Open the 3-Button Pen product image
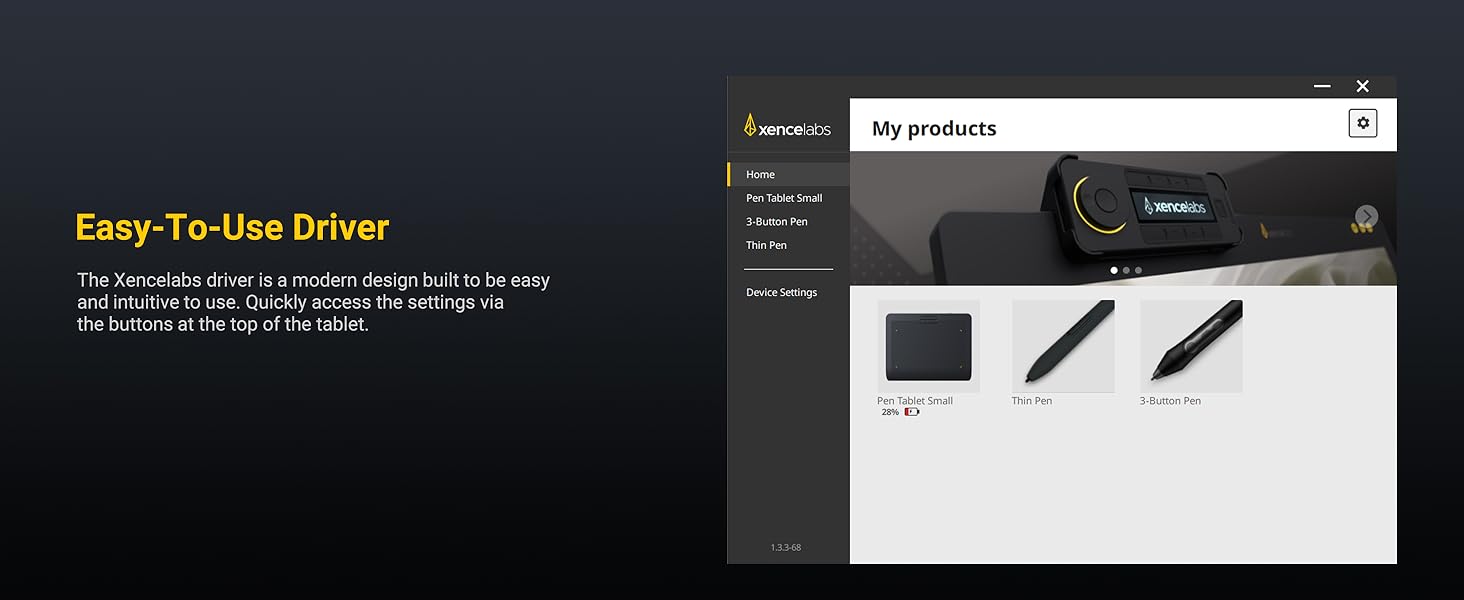 pos(1191,346)
